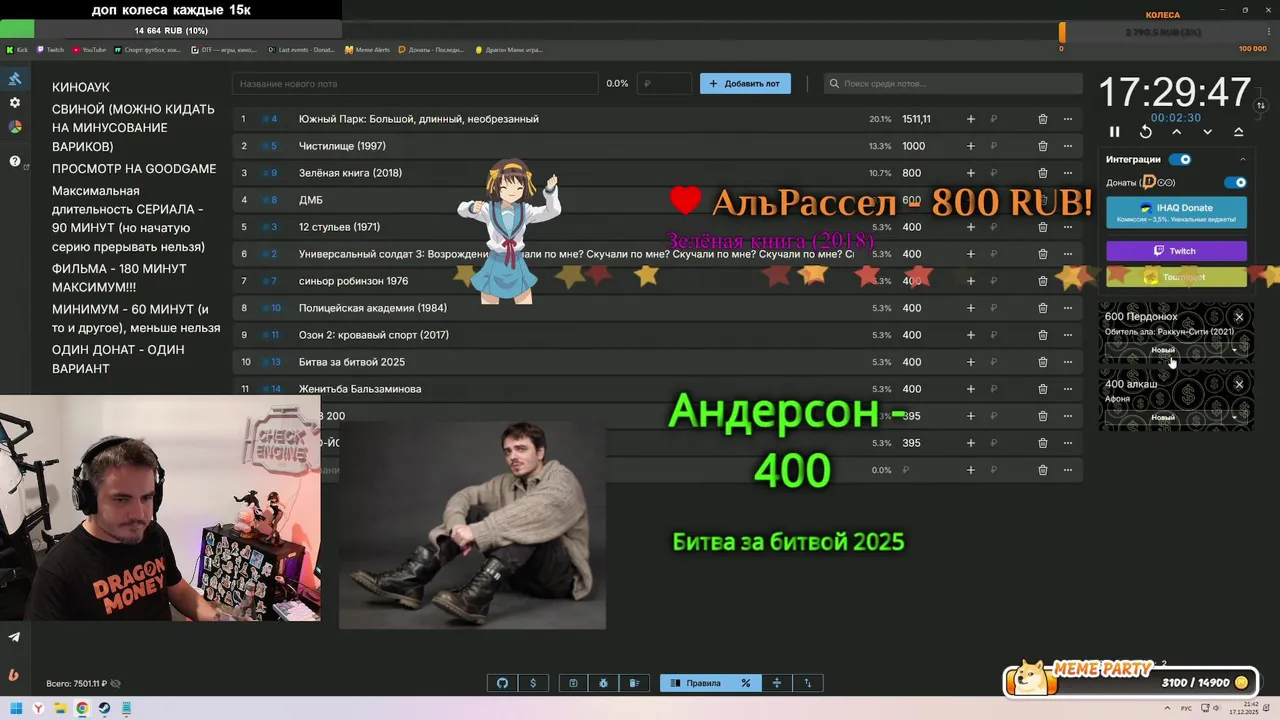
Task: Click the IHAQ Donate button
Action: click(x=1176, y=212)
